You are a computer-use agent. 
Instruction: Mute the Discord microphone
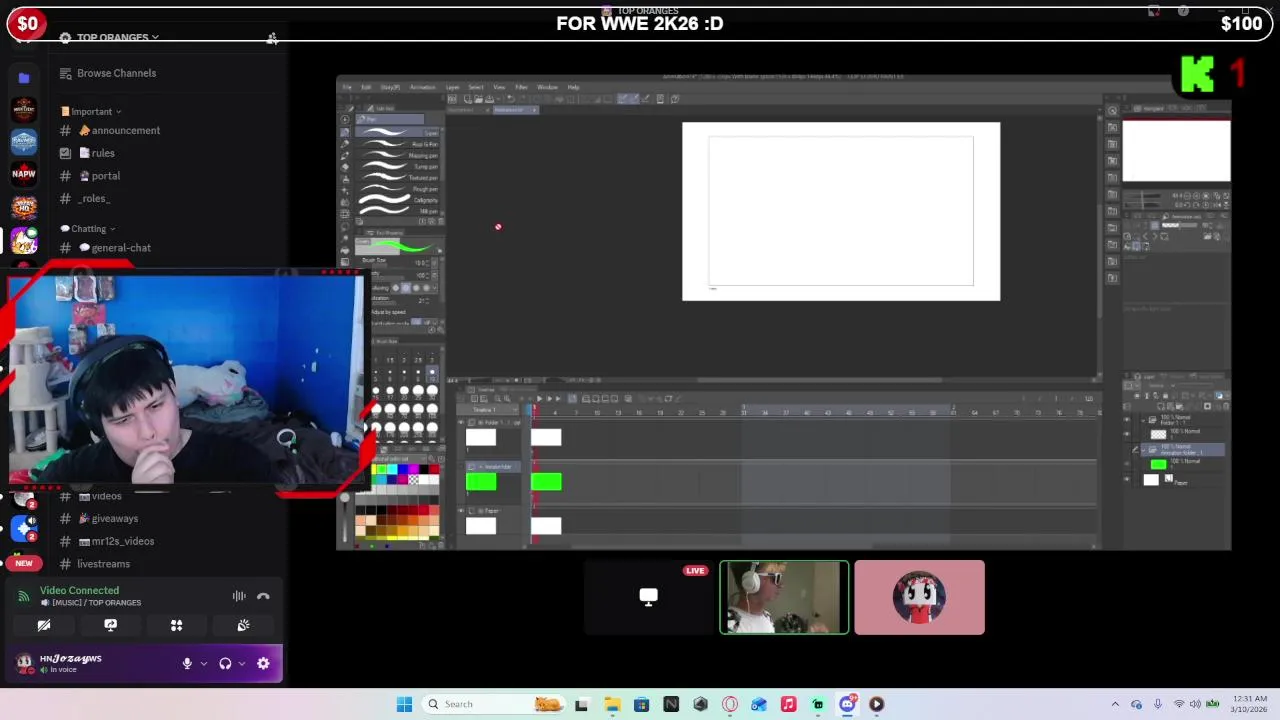click(187, 663)
